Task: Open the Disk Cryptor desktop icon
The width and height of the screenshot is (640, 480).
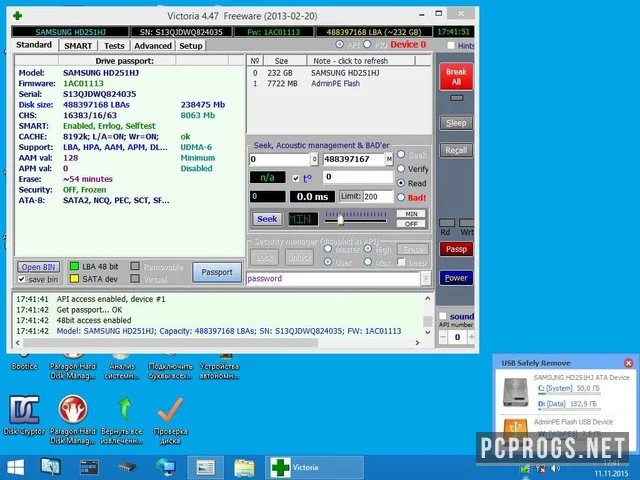Action: pos(24,415)
